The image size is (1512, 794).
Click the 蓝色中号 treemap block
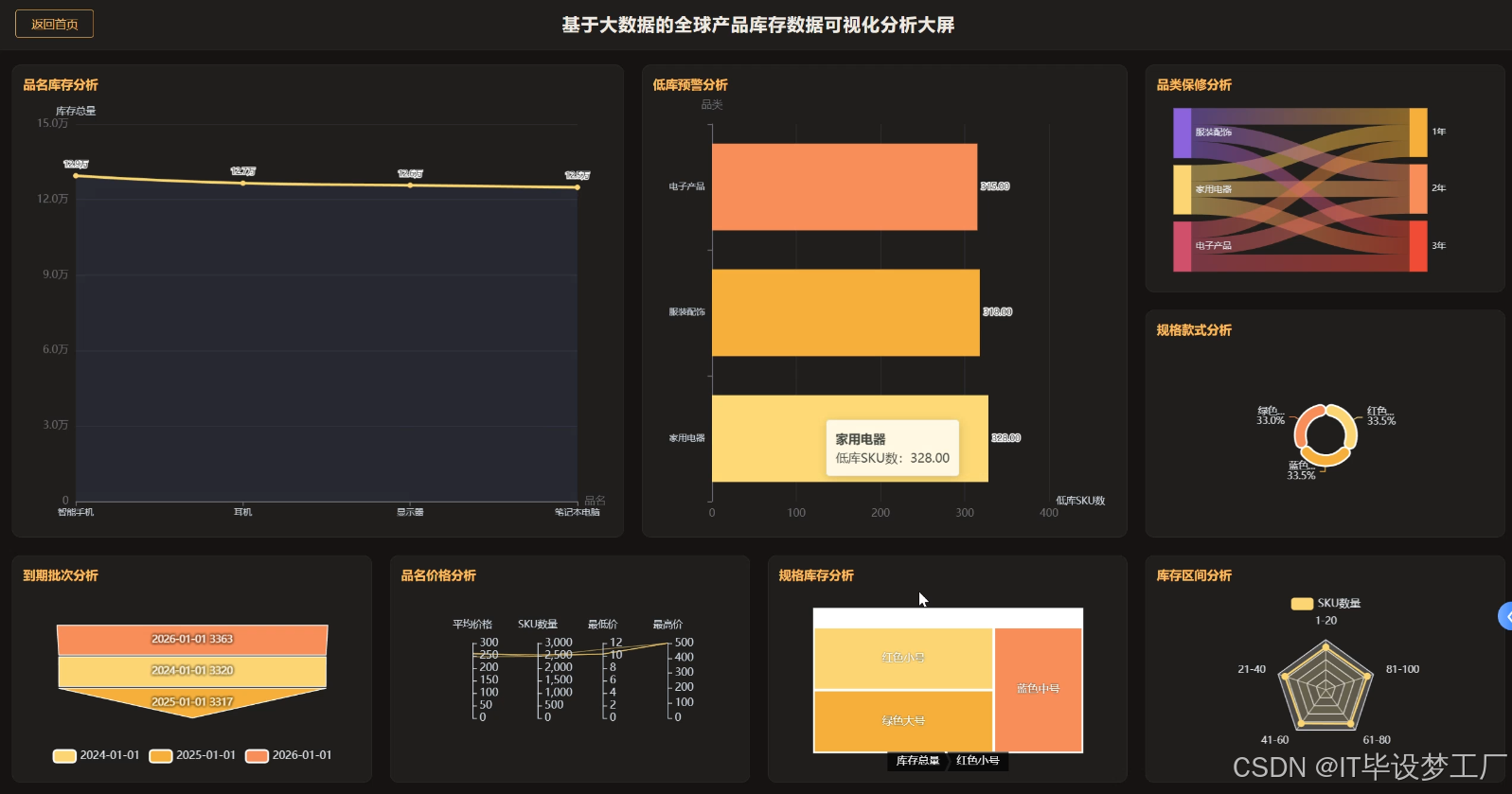[x=1038, y=689]
